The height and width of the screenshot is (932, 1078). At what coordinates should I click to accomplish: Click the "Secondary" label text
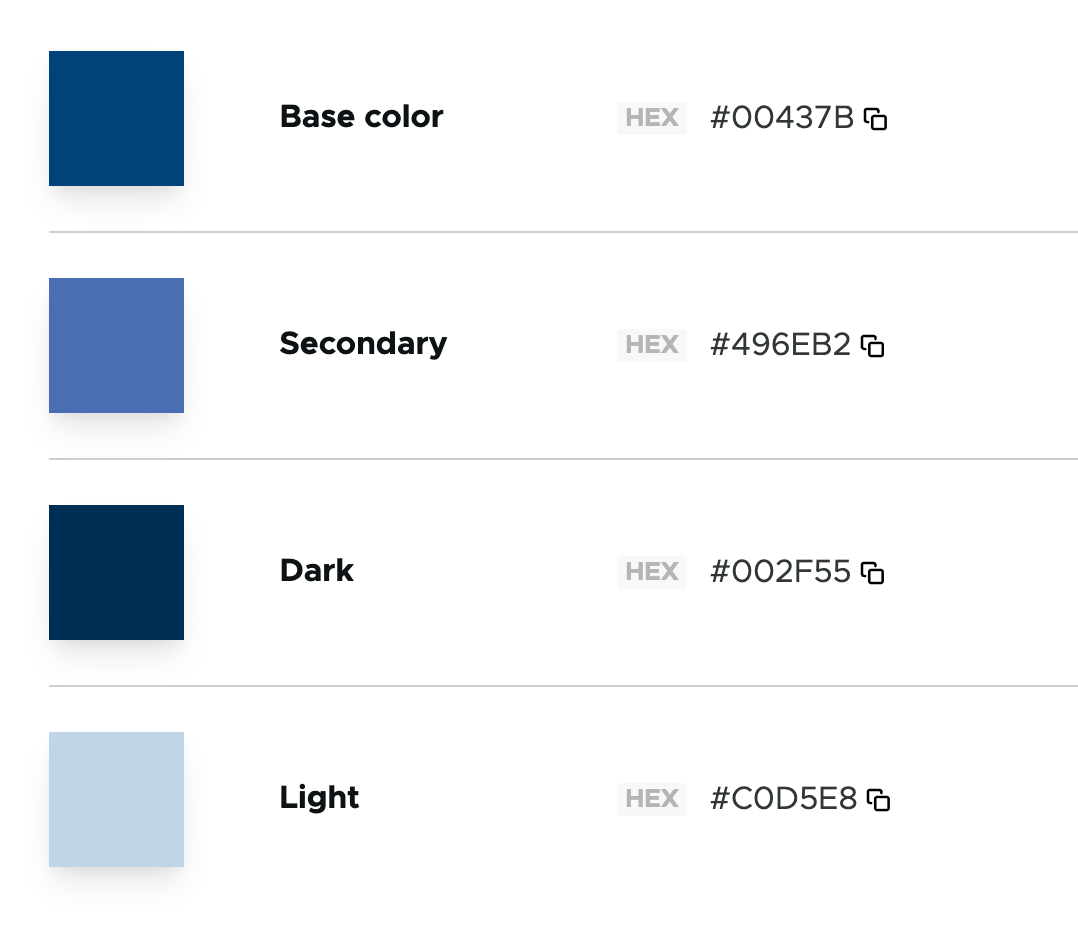[x=363, y=344]
